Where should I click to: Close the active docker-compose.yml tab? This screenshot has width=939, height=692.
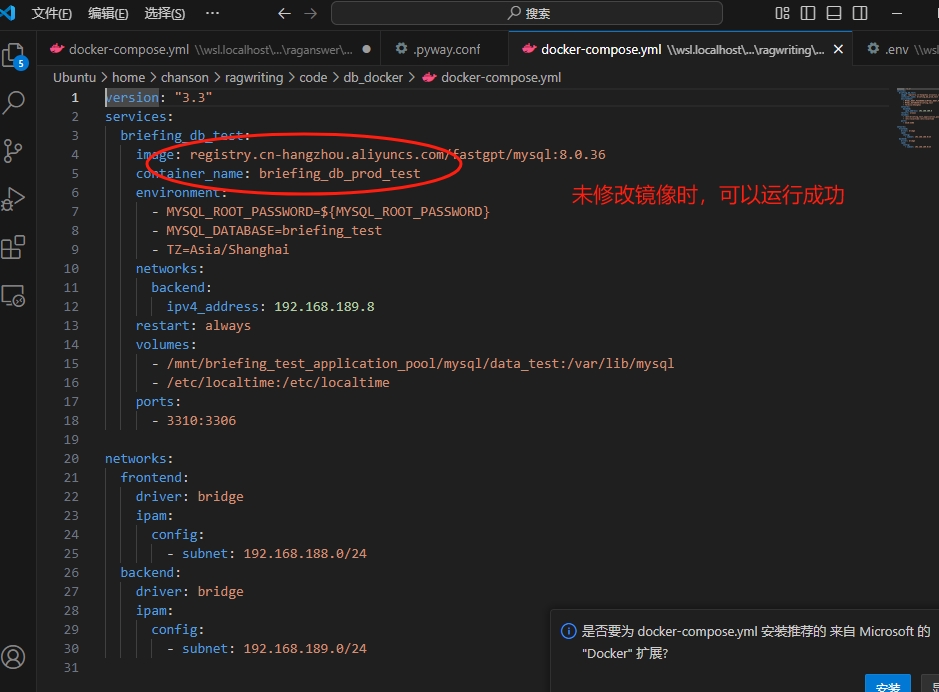[x=838, y=49]
